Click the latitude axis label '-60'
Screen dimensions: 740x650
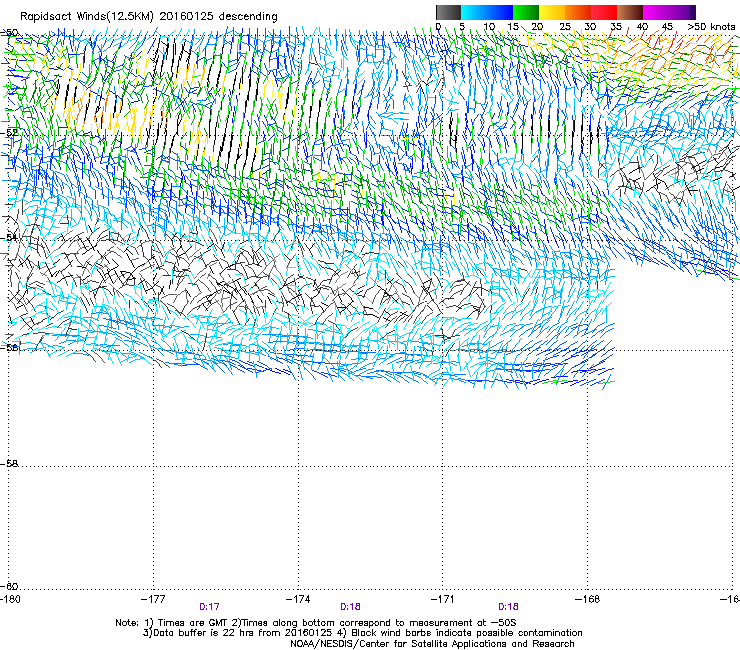pos(9,586)
